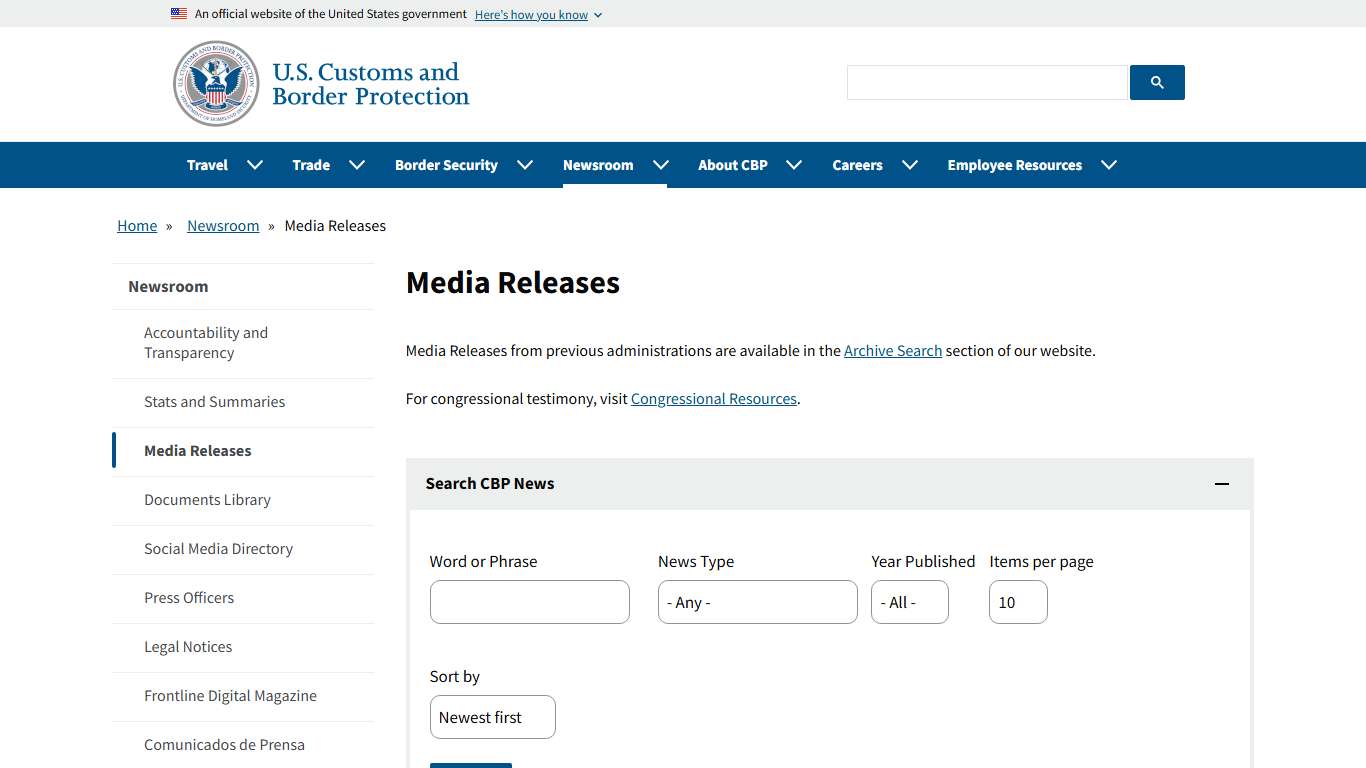The height and width of the screenshot is (768, 1366).
Task: Open the Sort by dropdown
Action: tap(492, 717)
